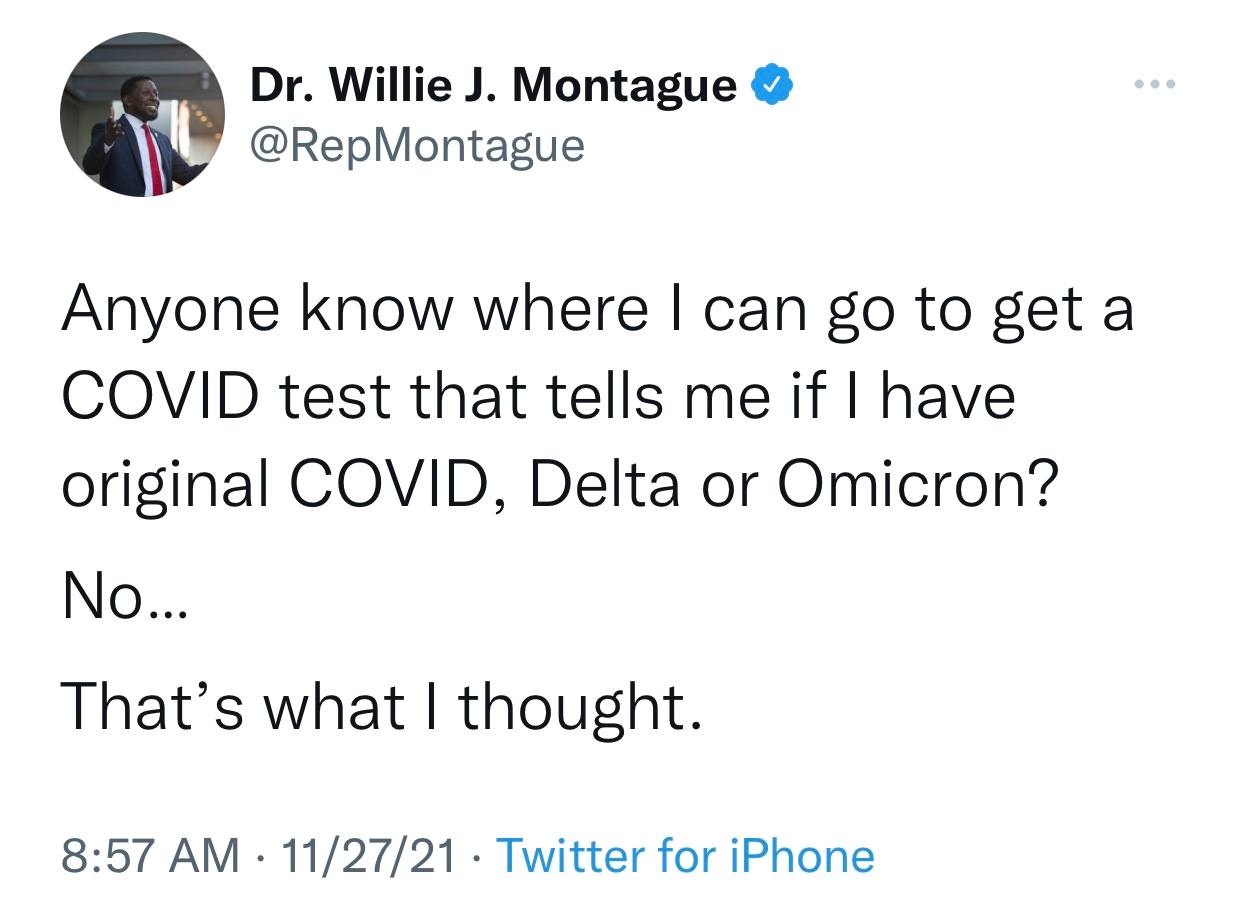Screen dimensions: 1242x921
Task: Click the display name Dr. Willie J. Montague
Action: 493,87
